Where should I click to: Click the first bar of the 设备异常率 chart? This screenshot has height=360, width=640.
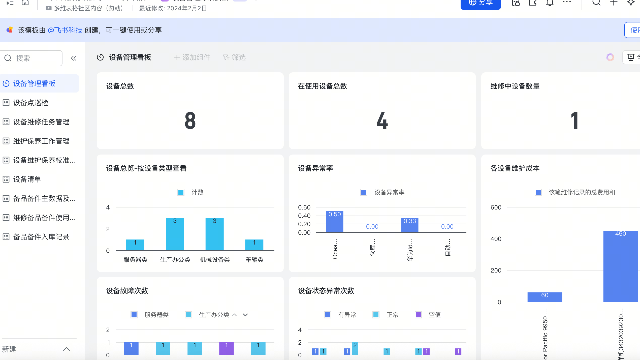point(334,222)
